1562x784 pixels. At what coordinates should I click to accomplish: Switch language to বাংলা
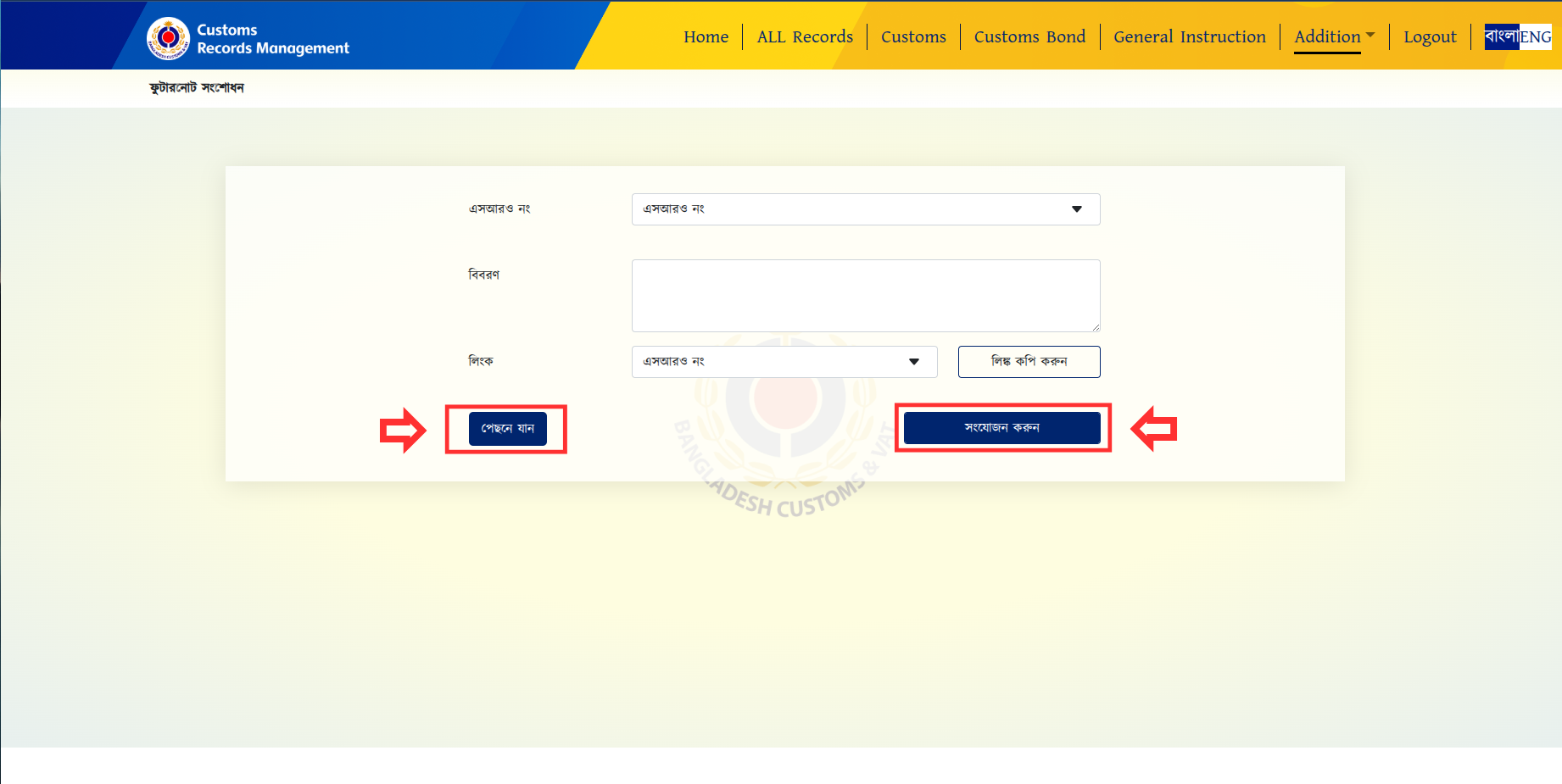(1501, 36)
